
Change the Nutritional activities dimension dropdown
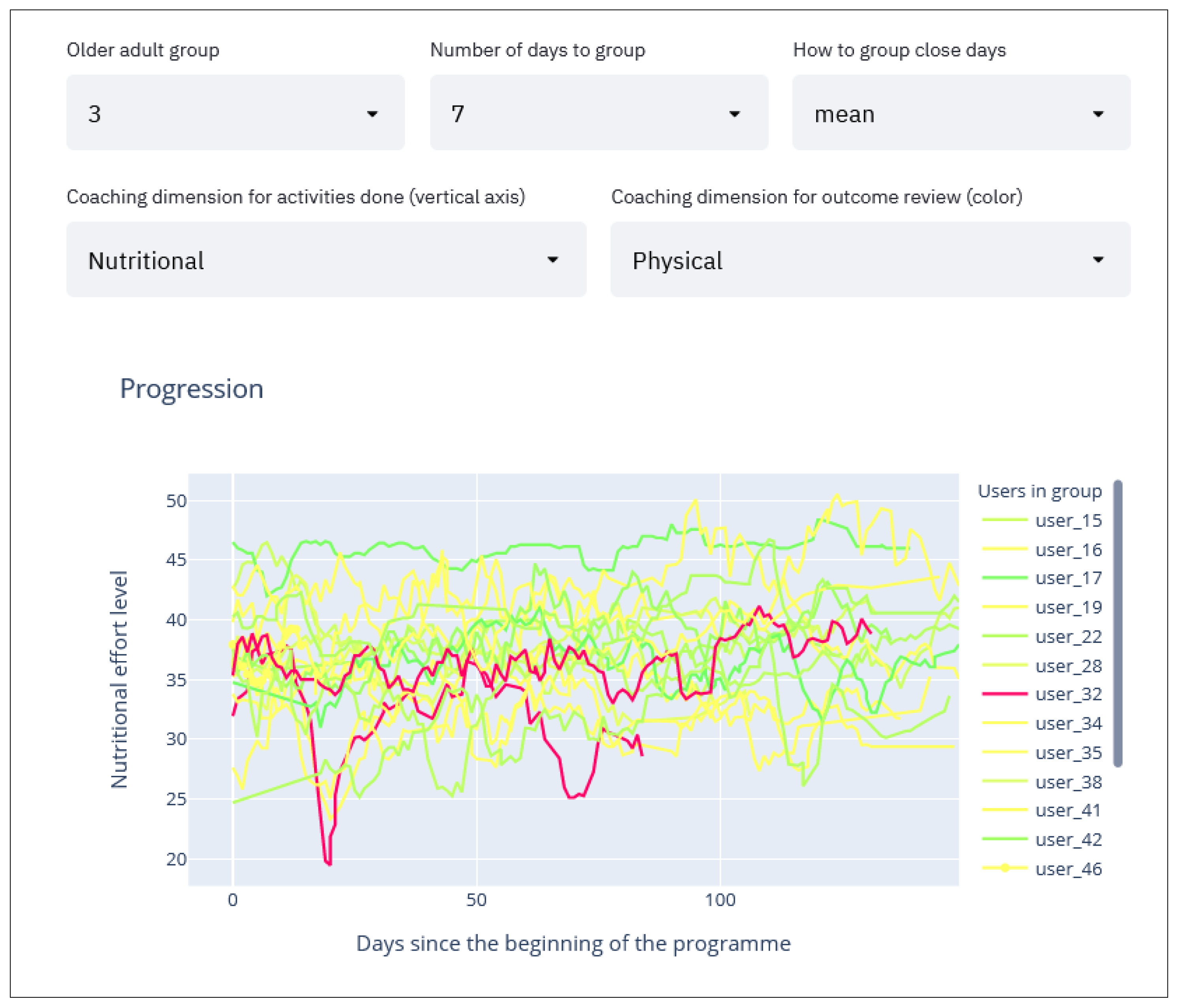coord(326,260)
